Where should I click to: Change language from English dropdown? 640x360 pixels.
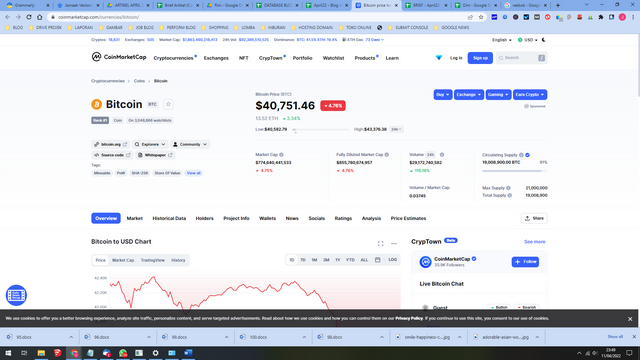coord(502,40)
